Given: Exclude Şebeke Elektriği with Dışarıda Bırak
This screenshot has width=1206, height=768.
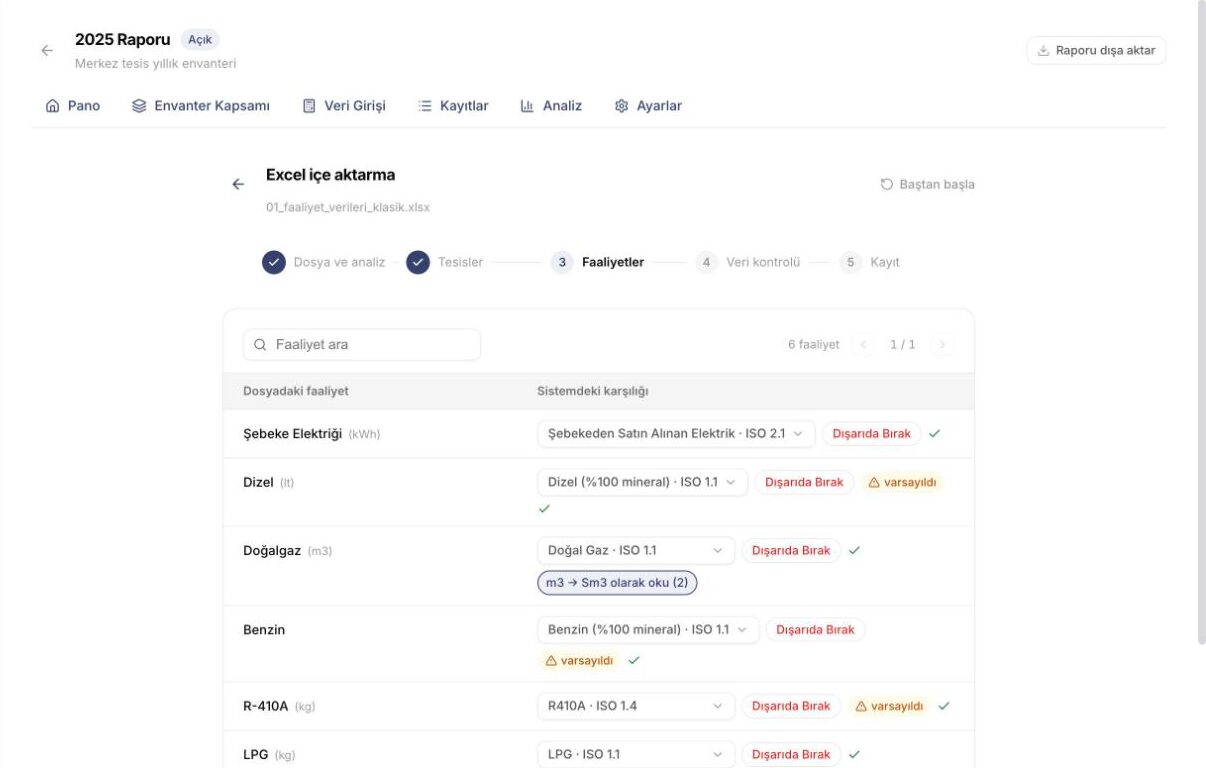Looking at the screenshot, I should 872,434.
